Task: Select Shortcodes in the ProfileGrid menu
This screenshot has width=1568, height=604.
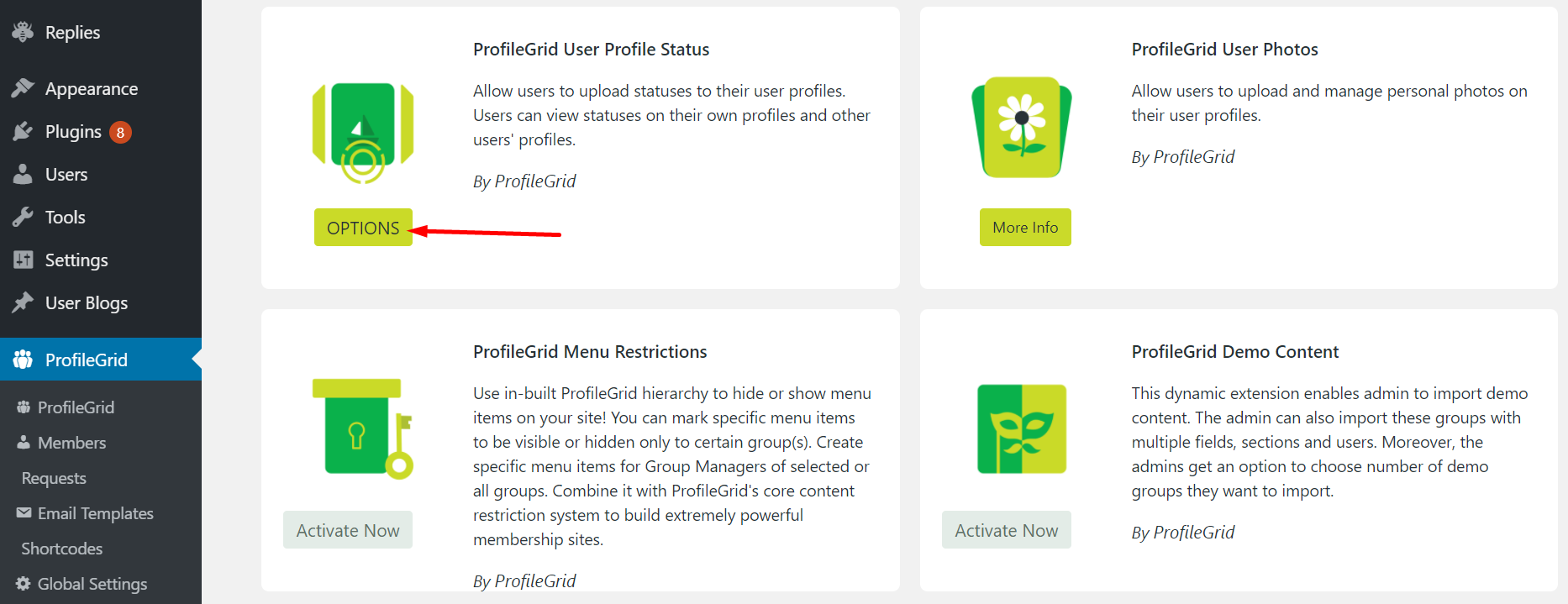Action: click(x=61, y=548)
